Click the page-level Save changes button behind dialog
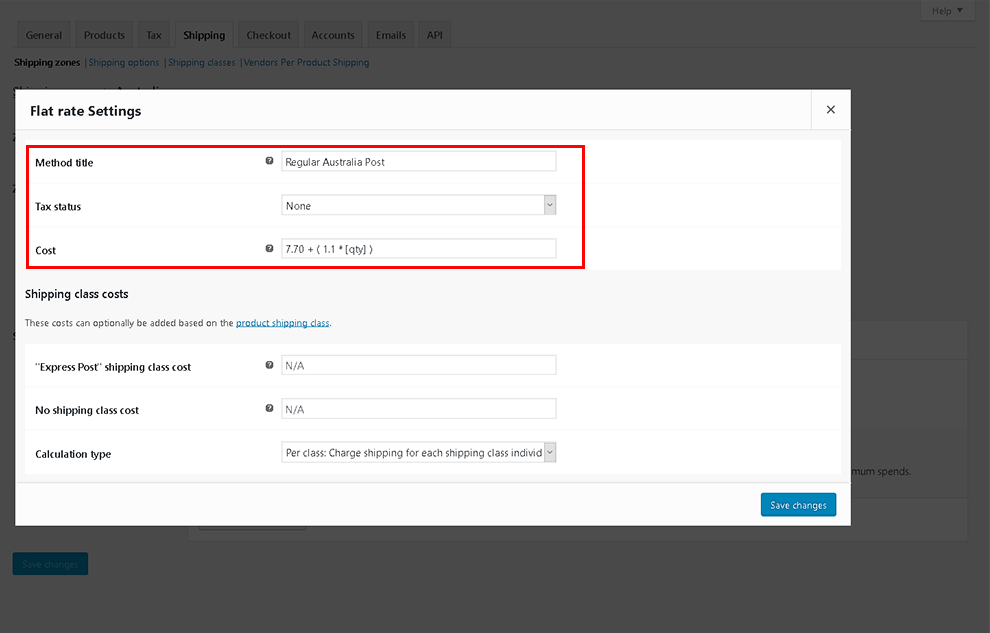 [x=51, y=564]
